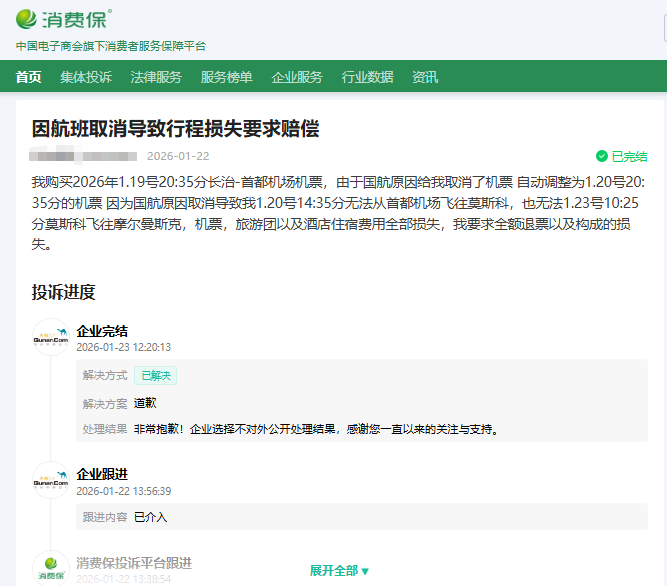Open the 集体投诉 menu item
The height and width of the screenshot is (586, 667).
point(86,77)
